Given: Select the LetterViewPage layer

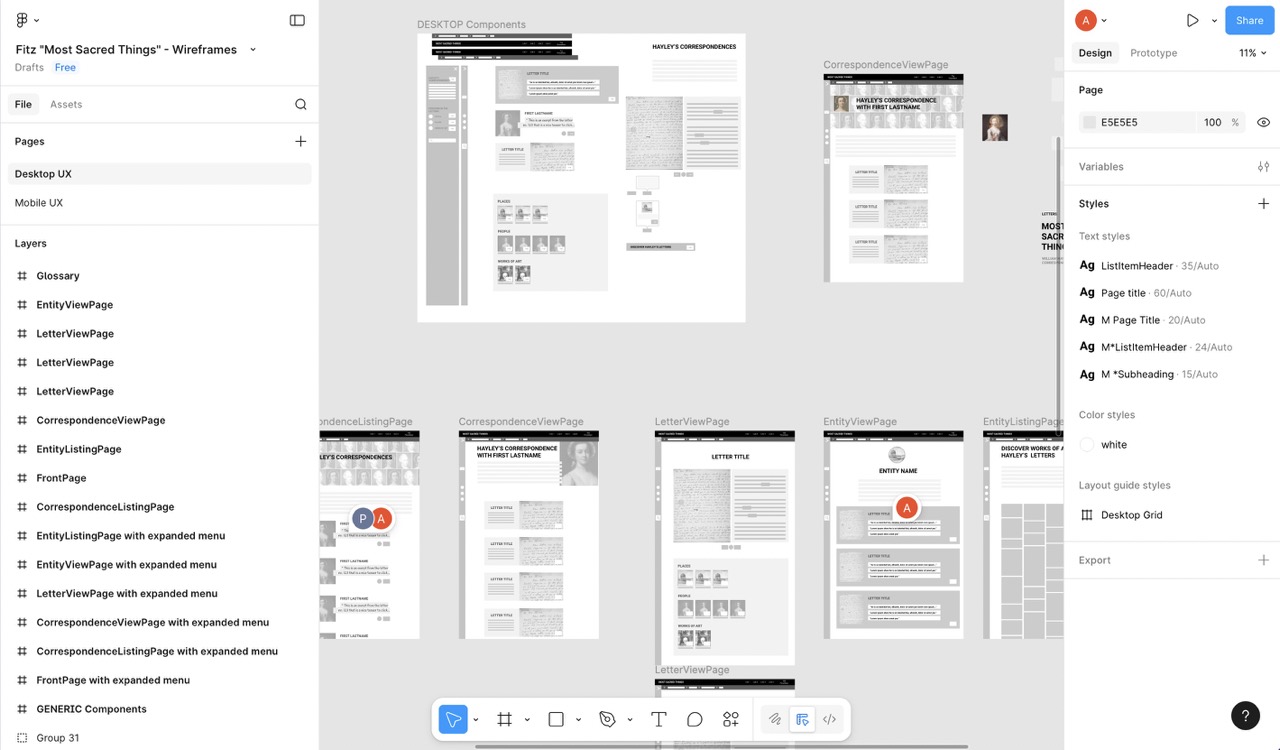Looking at the screenshot, I should coord(76,333).
